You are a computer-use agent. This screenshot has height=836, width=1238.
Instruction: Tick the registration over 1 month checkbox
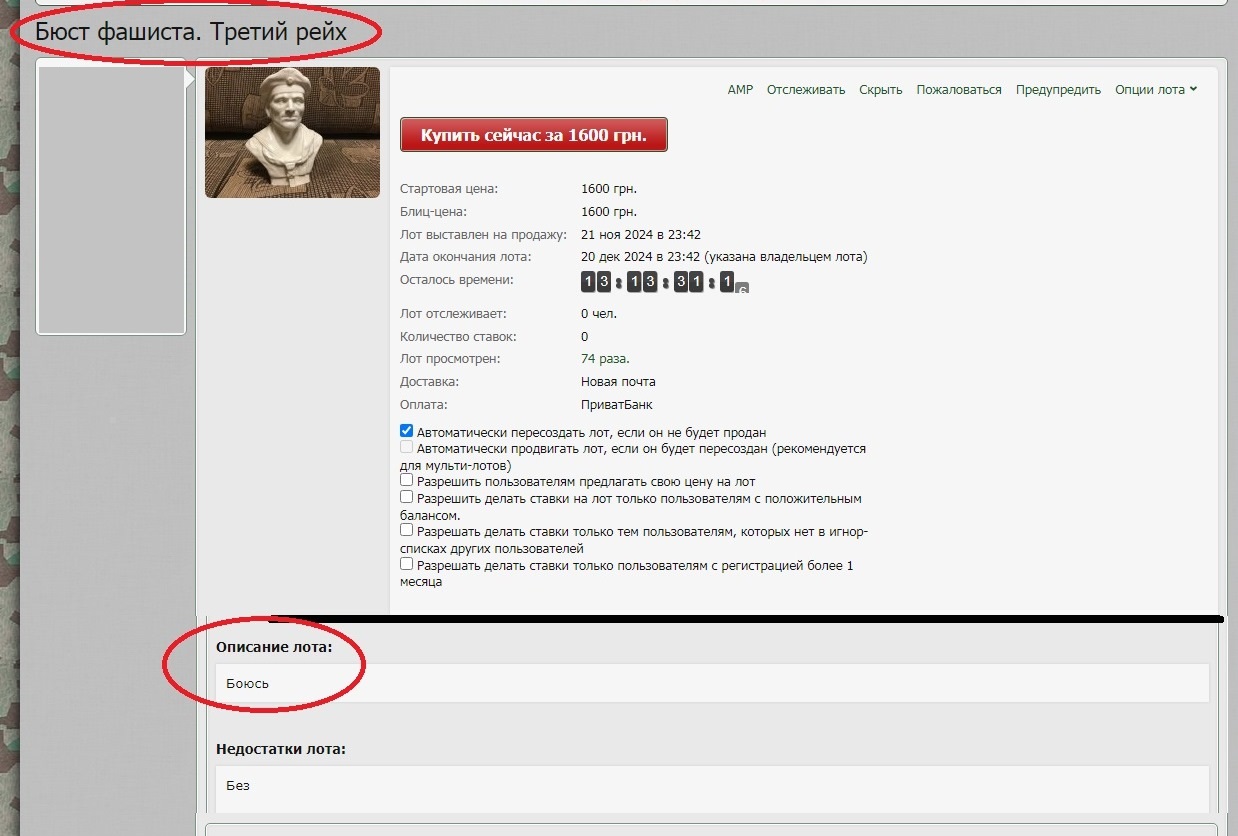click(x=407, y=565)
